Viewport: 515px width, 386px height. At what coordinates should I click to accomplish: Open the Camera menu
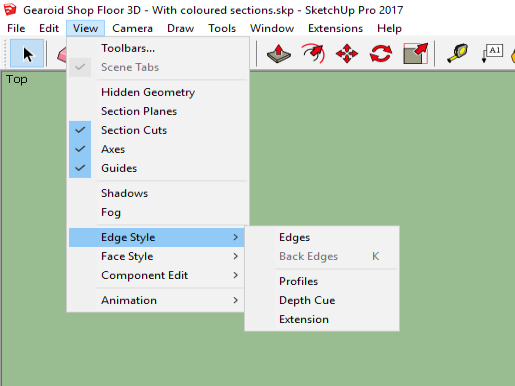(132, 28)
